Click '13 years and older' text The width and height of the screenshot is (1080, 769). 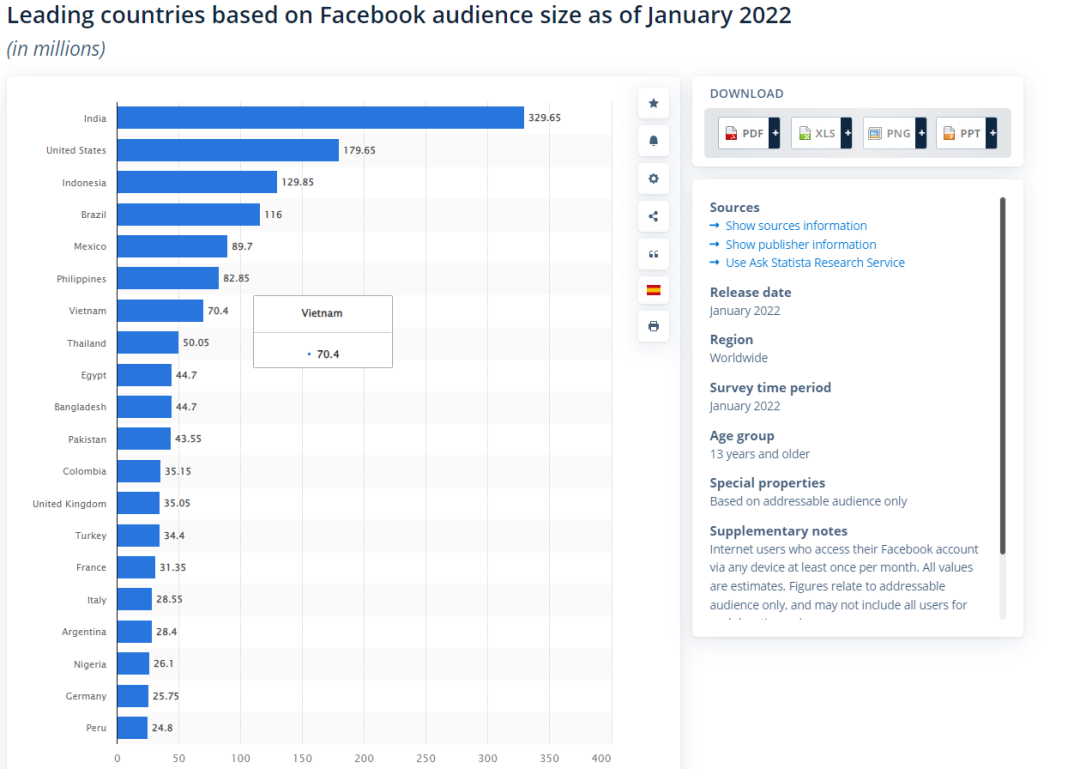(760, 454)
